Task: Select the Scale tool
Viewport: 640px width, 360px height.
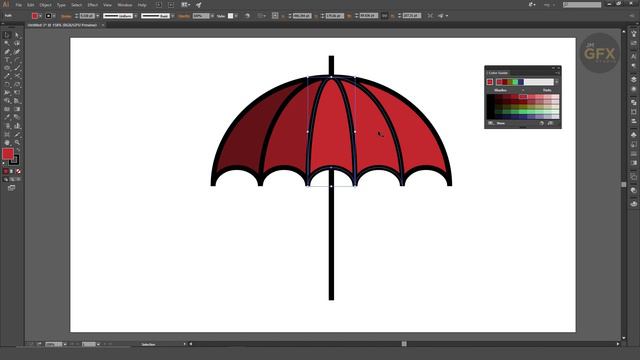Action: click(x=17, y=84)
